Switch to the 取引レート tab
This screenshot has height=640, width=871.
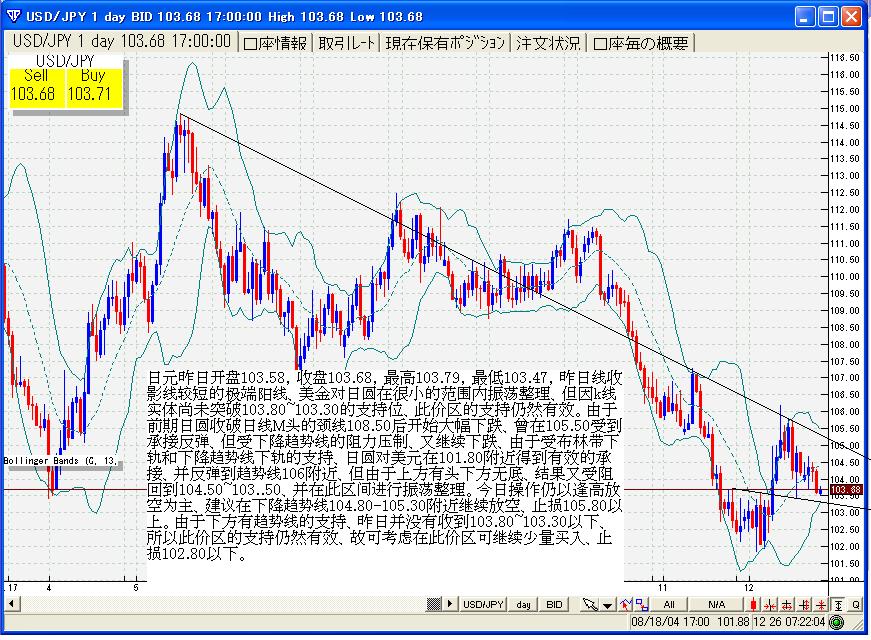pos(347,42)
